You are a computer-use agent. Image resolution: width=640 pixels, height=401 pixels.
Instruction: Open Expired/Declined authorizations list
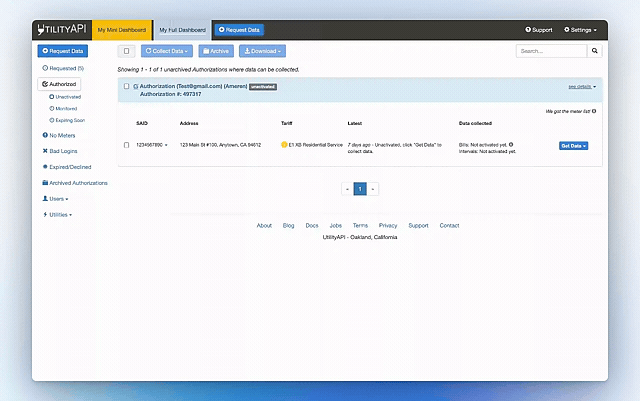pyautogui.click(x=65, y=167)
